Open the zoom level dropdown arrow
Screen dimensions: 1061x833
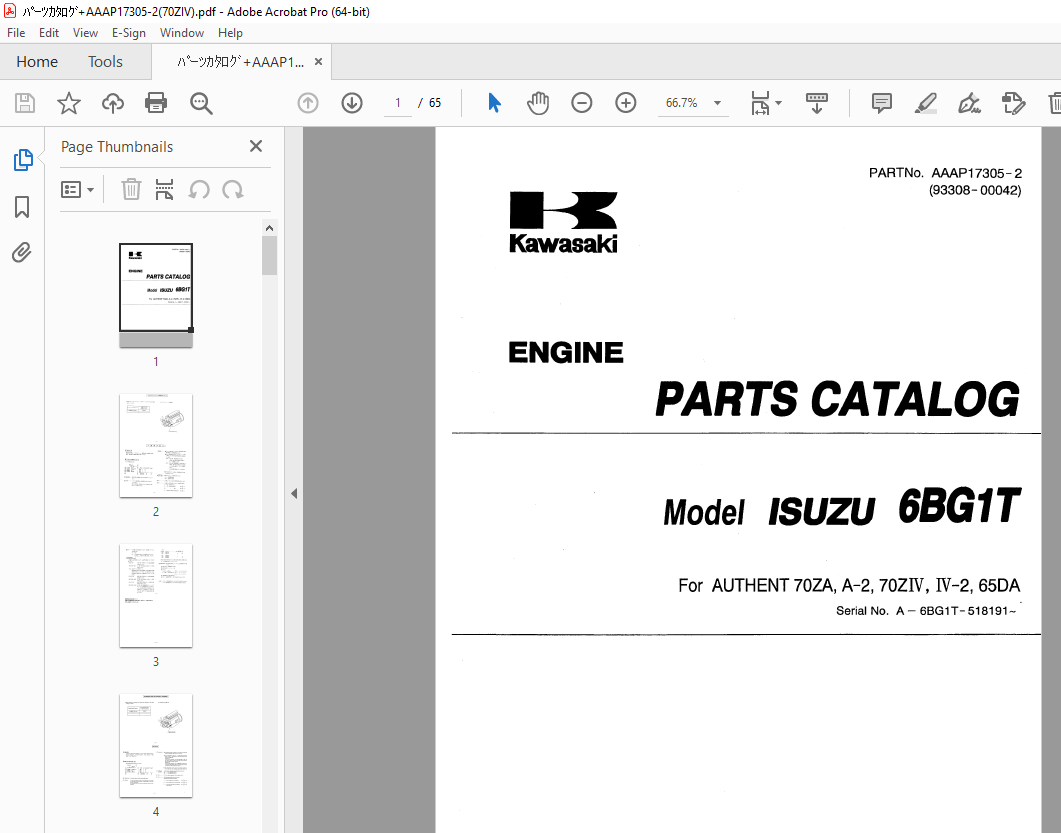717,104
